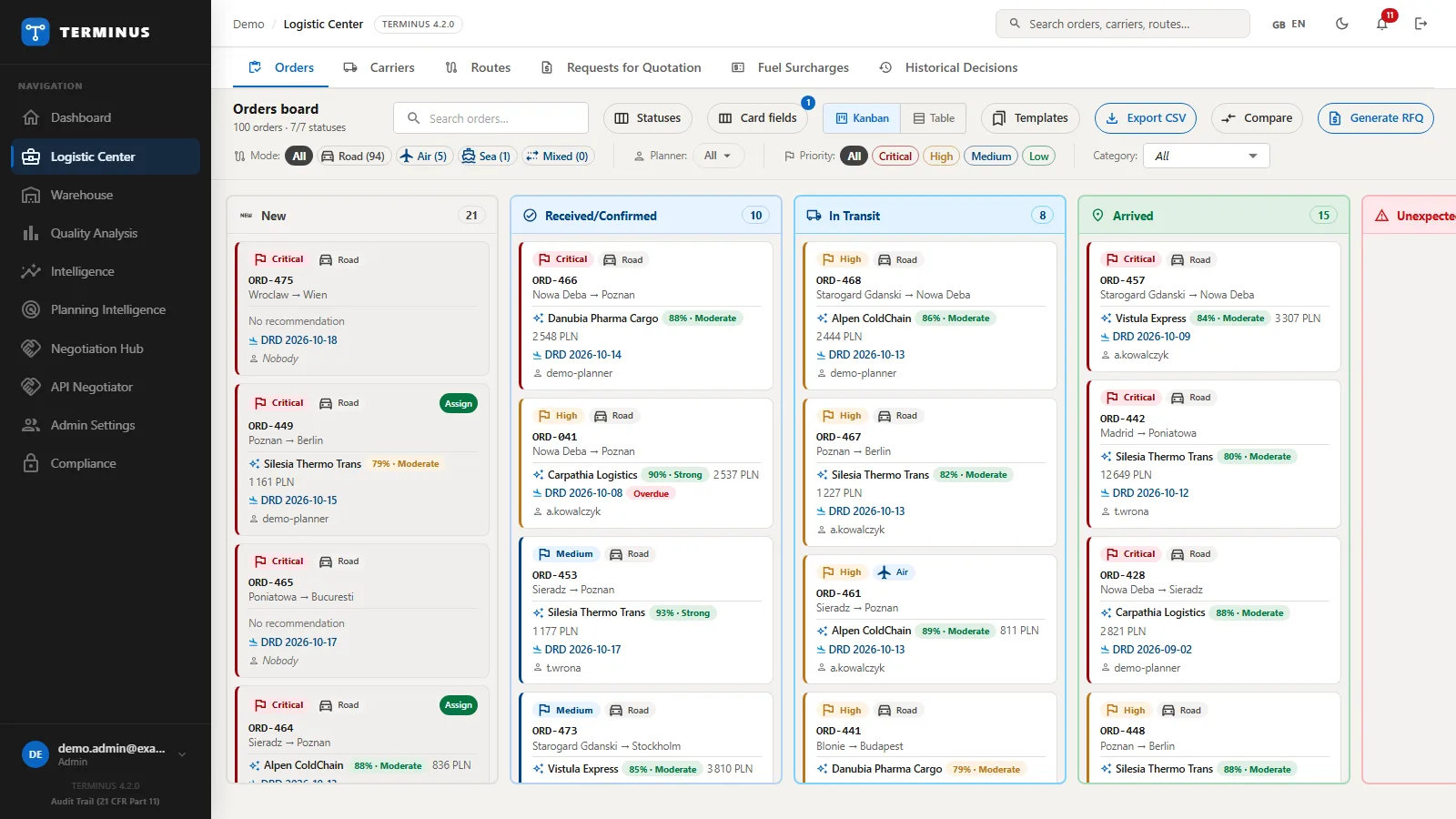Toggle dark mode moon icon
1456x819 pixels.
coord(1341,24)
